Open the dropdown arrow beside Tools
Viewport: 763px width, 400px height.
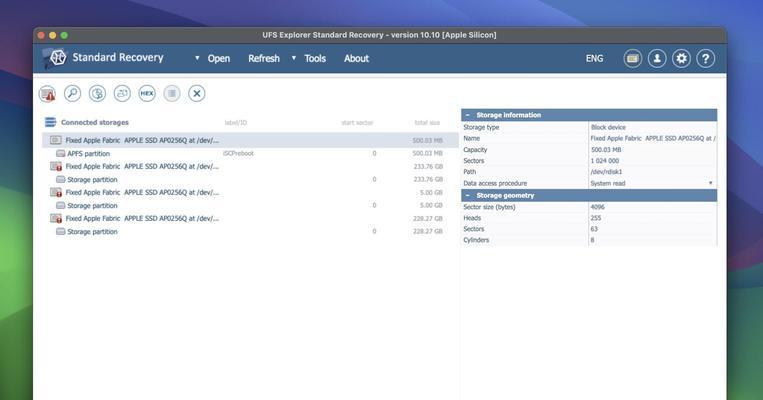tap(294, 58)
